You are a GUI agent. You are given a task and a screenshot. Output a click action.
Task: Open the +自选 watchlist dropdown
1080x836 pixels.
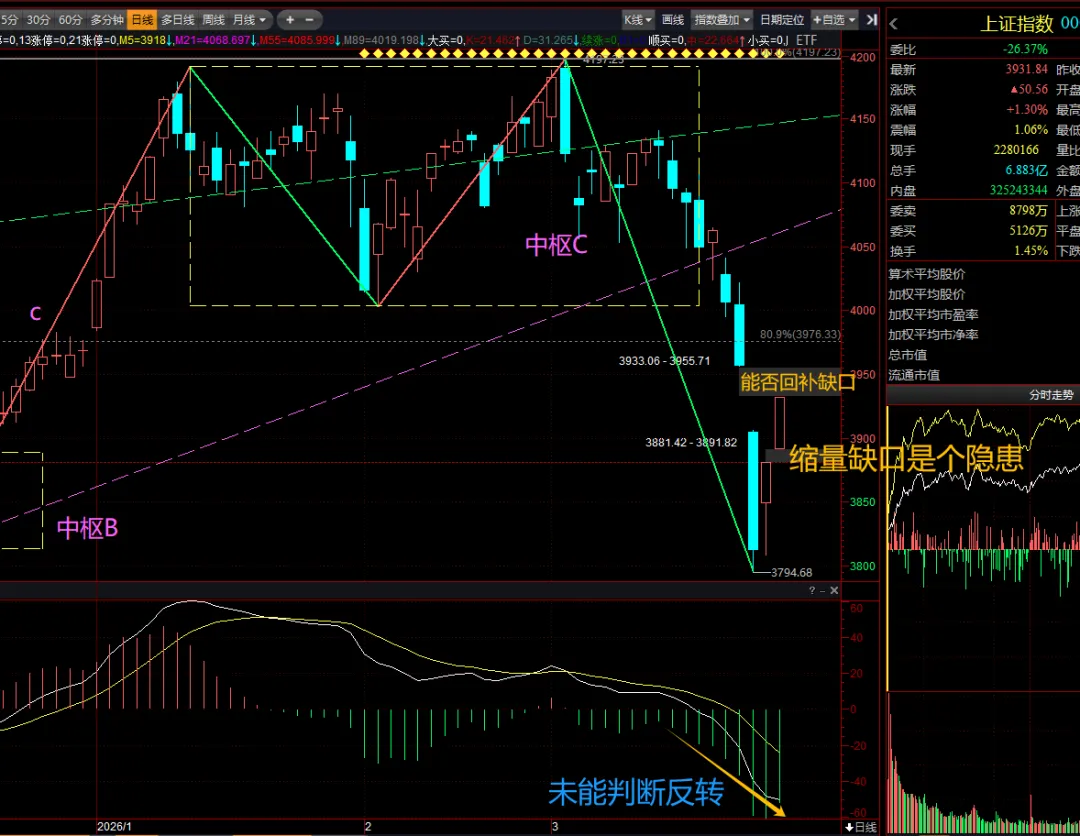coord(834,20)
